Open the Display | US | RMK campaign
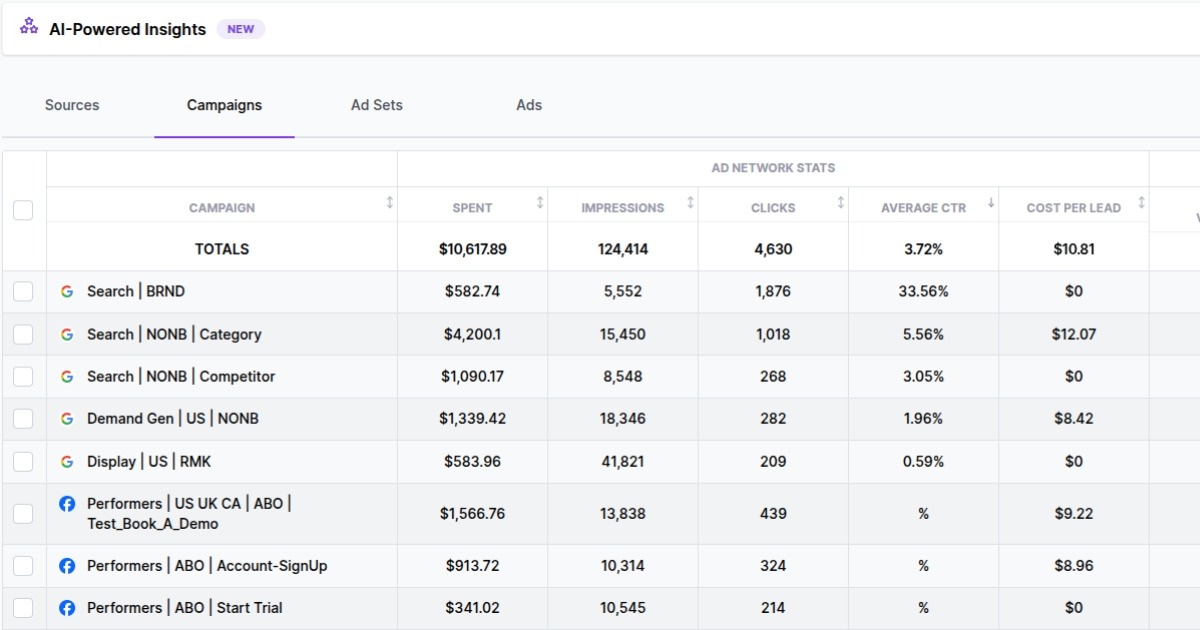The image size is (1200, 630). (x=149, y=462)
